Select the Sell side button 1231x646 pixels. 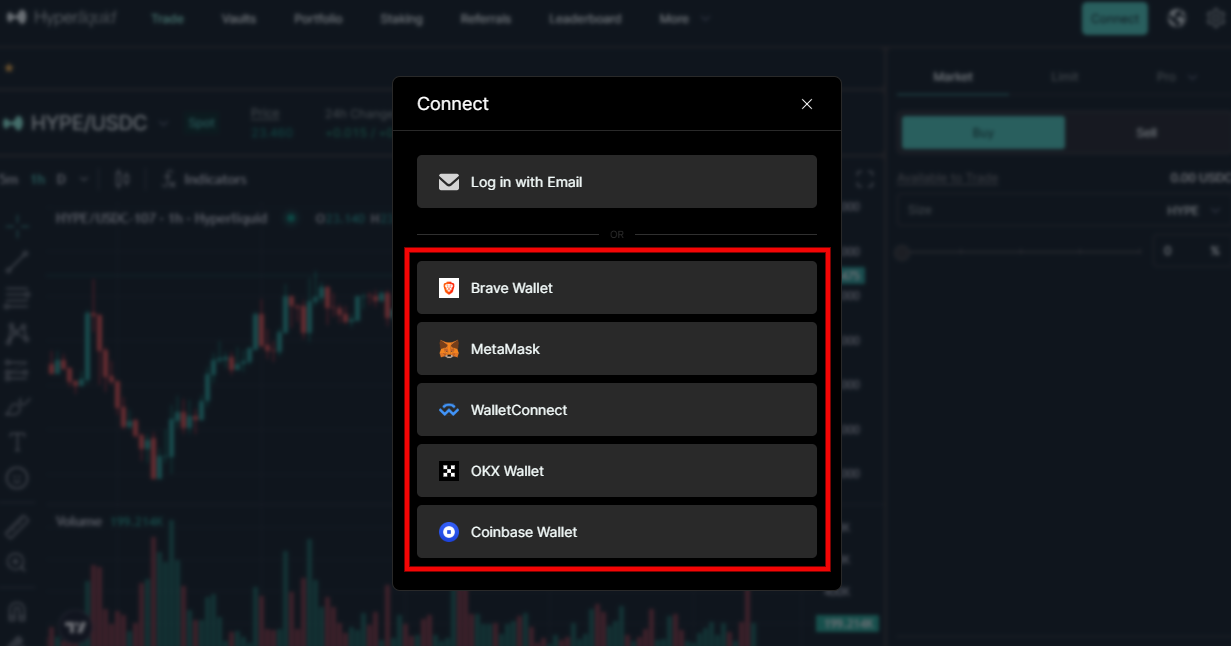pyautogui.click(x=1146, y=133)
